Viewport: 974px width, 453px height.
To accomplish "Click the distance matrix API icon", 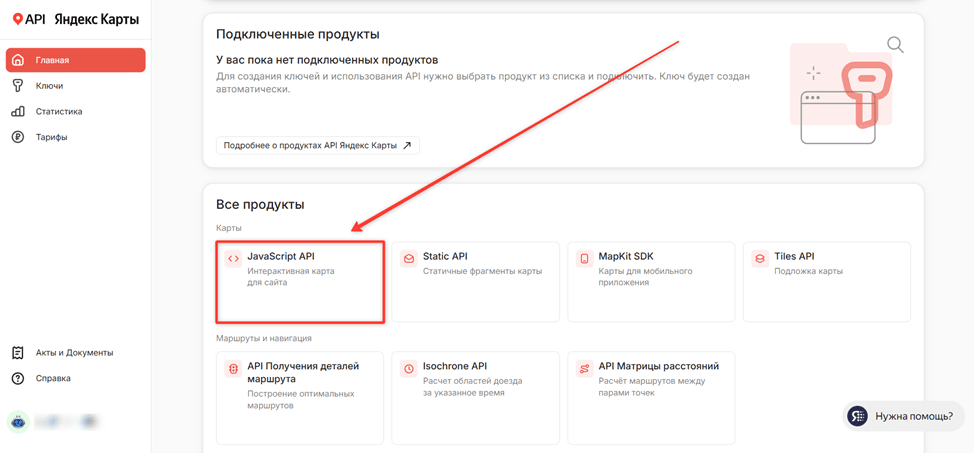I will (x=585, y=368).
